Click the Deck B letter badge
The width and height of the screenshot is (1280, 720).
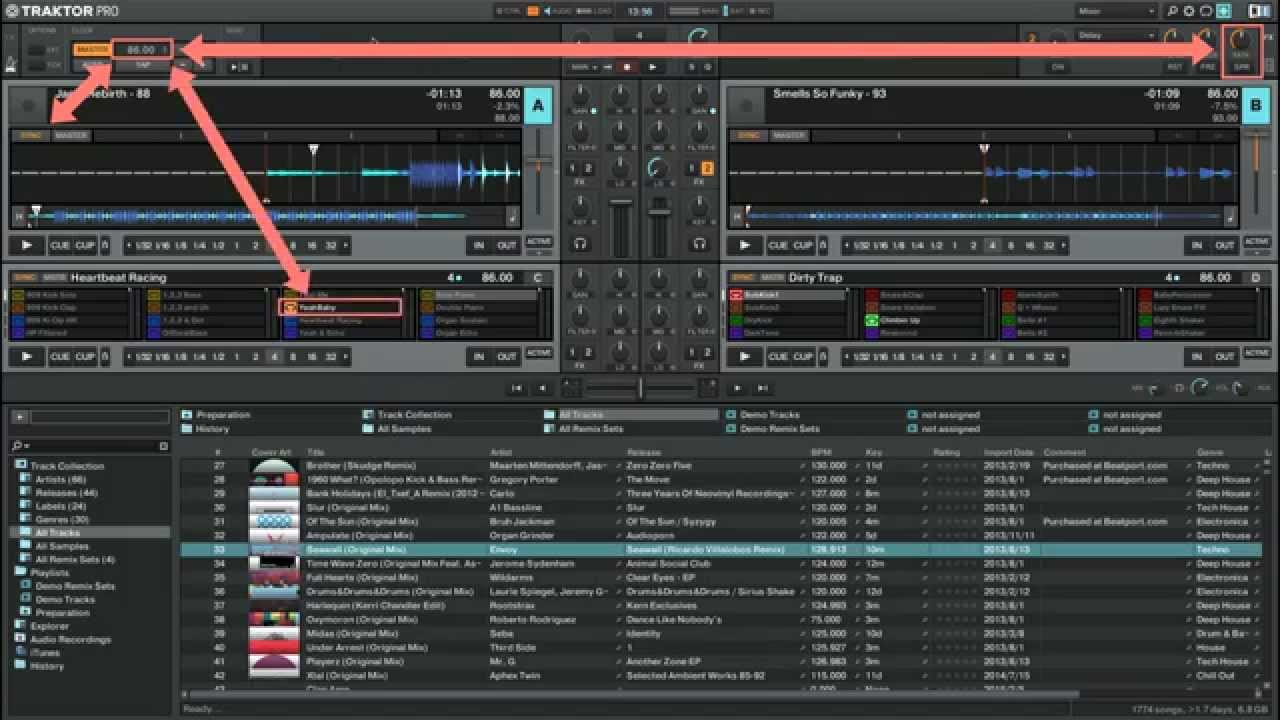(1256, 106)
